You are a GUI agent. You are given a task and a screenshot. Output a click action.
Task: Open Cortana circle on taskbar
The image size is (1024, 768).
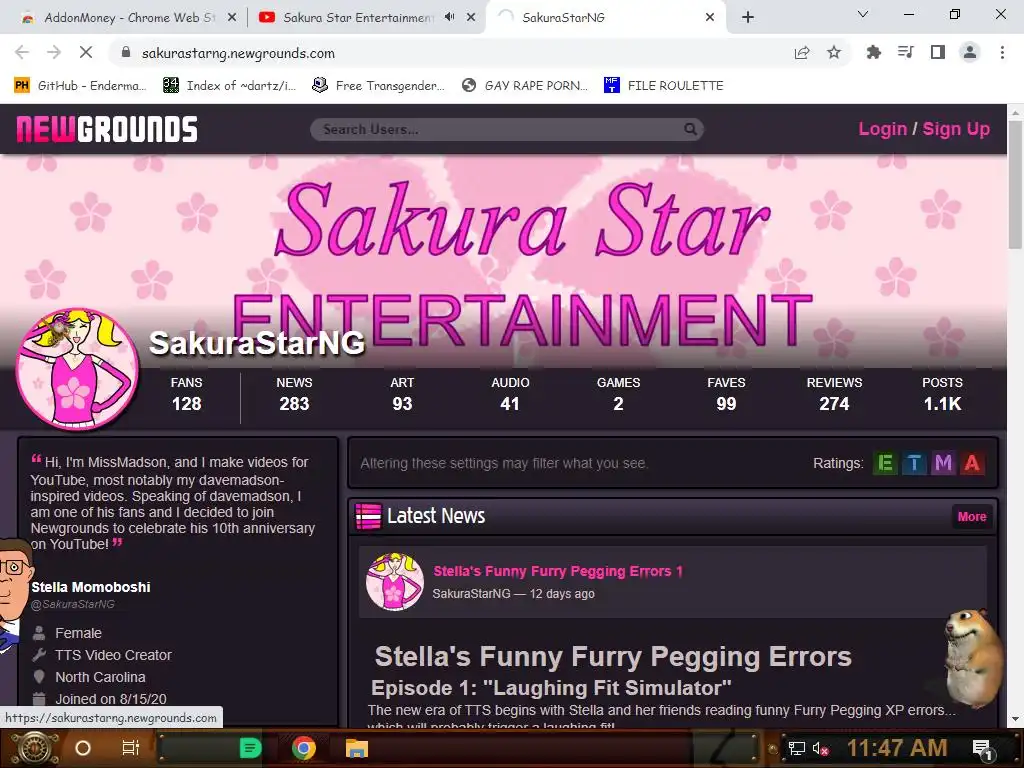pos(83,748)
